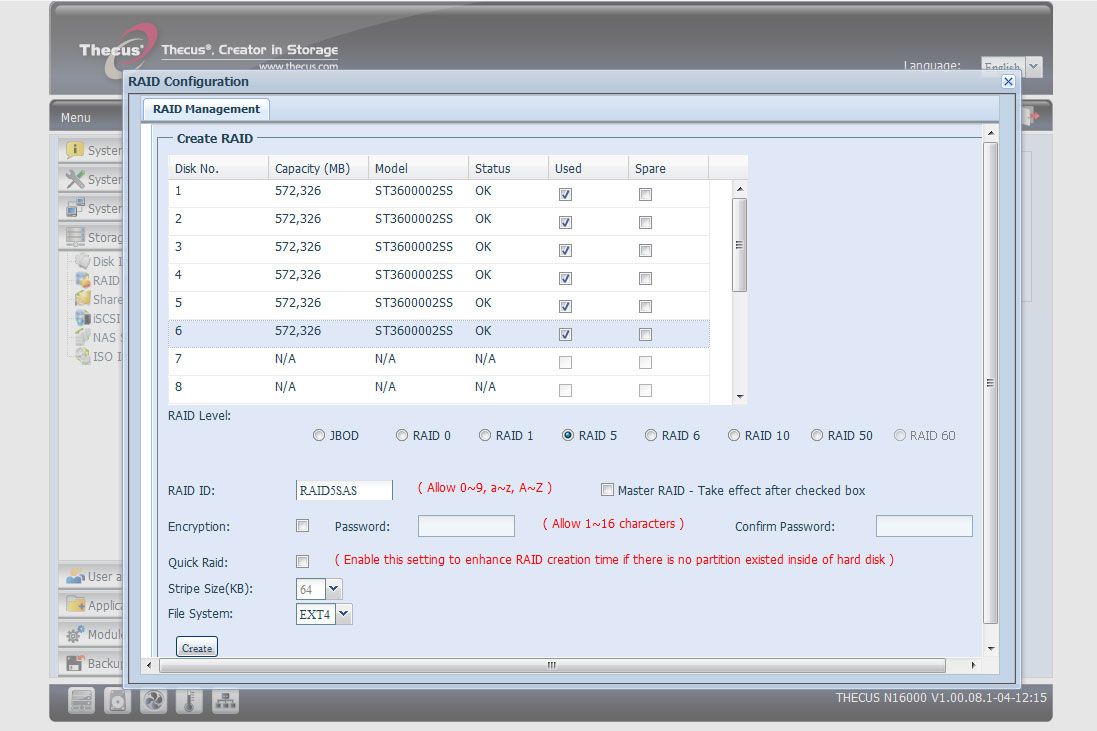
Task: Select RAID 6 level
Action: tap(651, 435)
